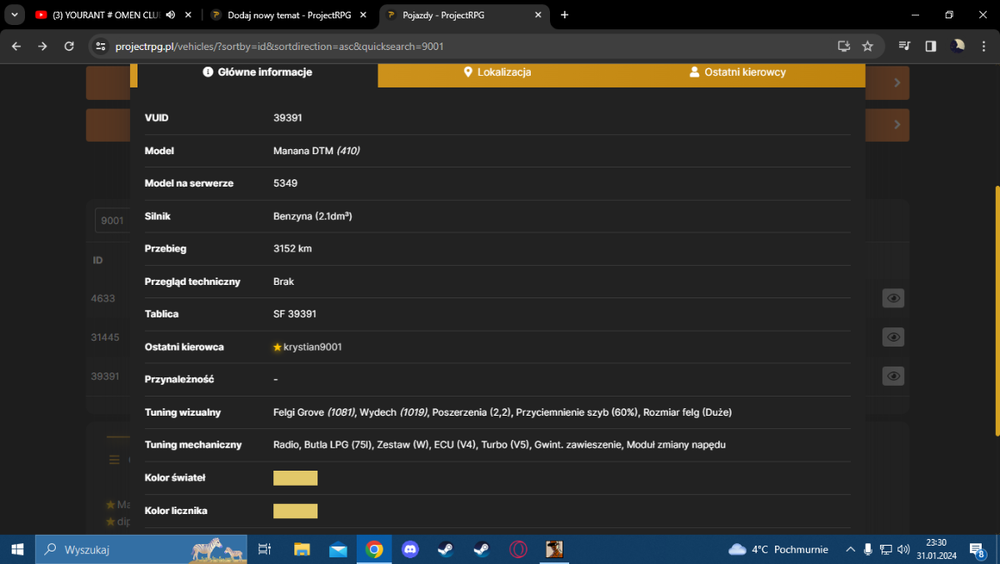Expand the second orange bar chevron
1000x564 pixels.
[897, 124]
